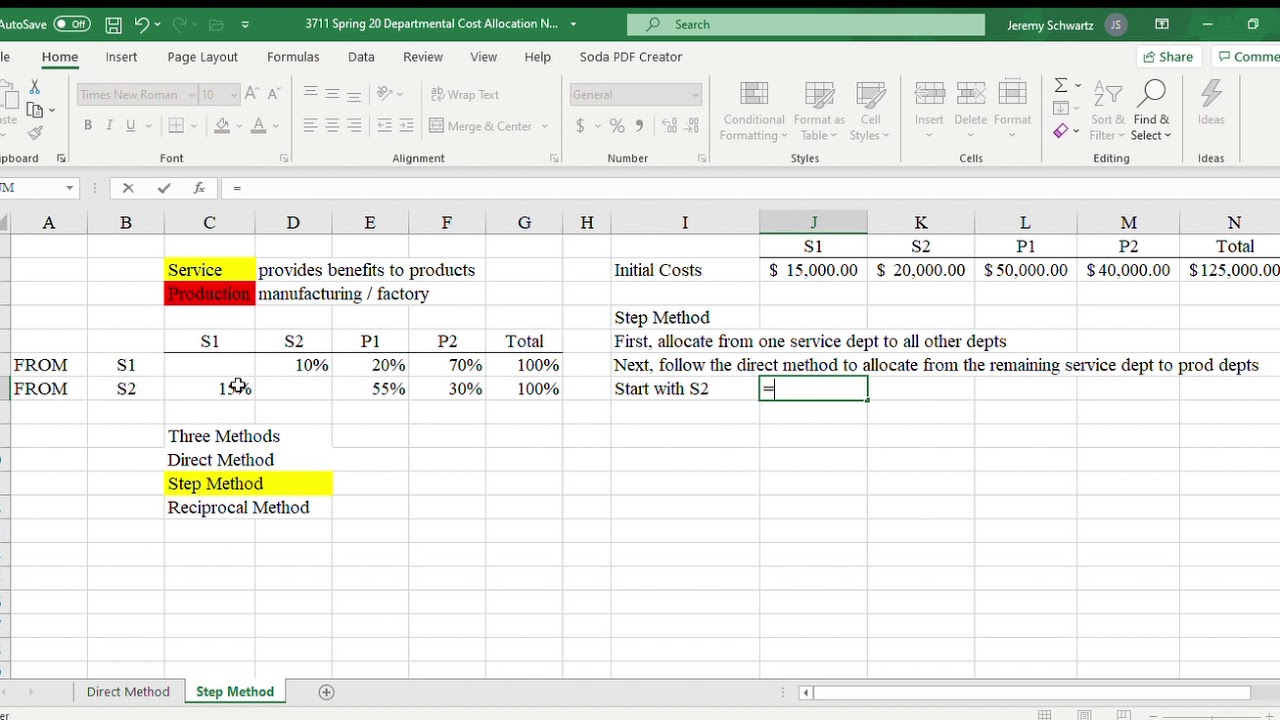The width and height of the screenshot is (1280, 720).
Task: Open the Home ribbon tab
Action: (60, 57)
